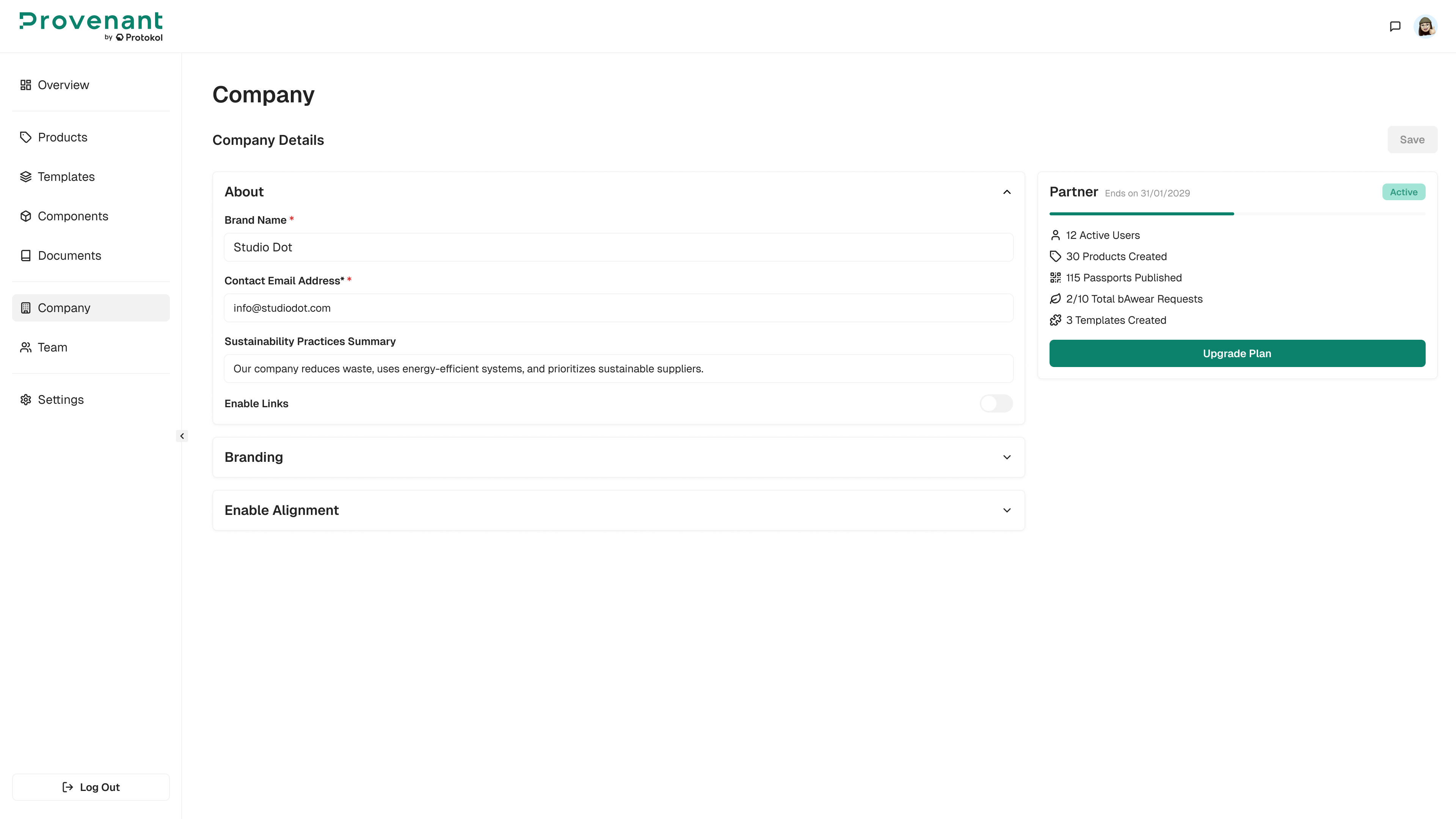Click the Components cube icon
This screenshot has height=819, width=1456.
click(x=25, y=217)
